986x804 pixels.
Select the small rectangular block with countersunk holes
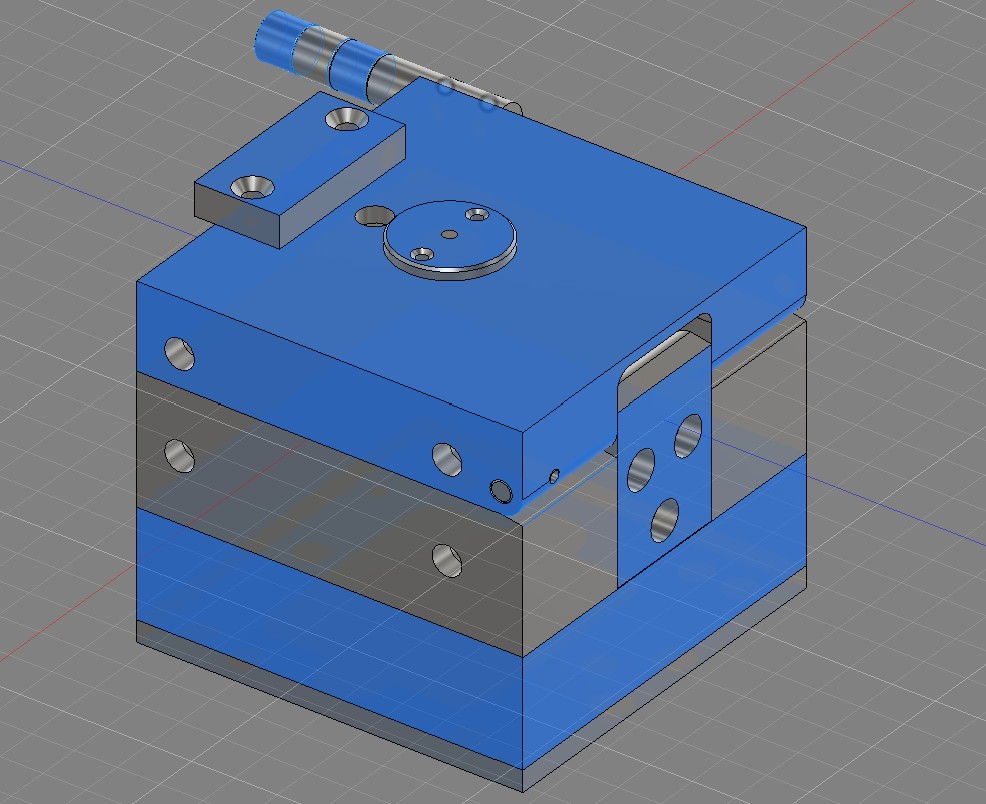[x=300, y=169]
